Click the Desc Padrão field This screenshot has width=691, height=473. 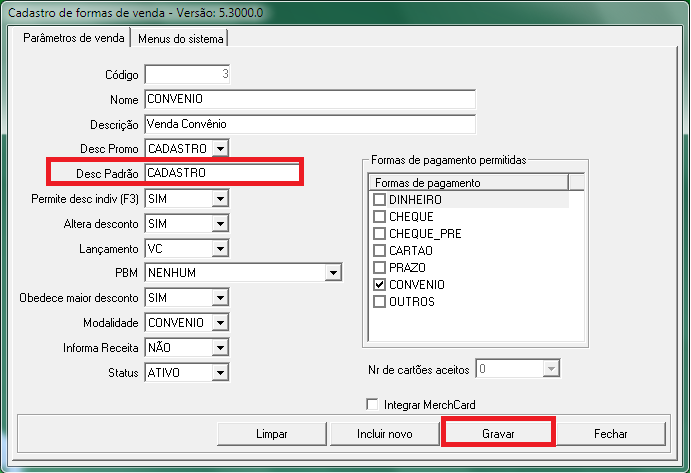222,173
